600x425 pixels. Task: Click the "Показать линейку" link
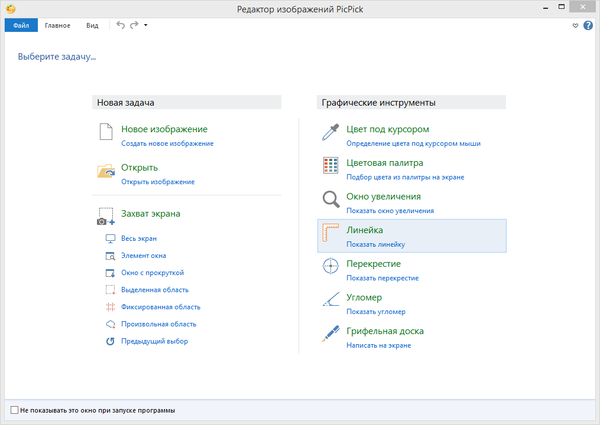tap(374, 244)
